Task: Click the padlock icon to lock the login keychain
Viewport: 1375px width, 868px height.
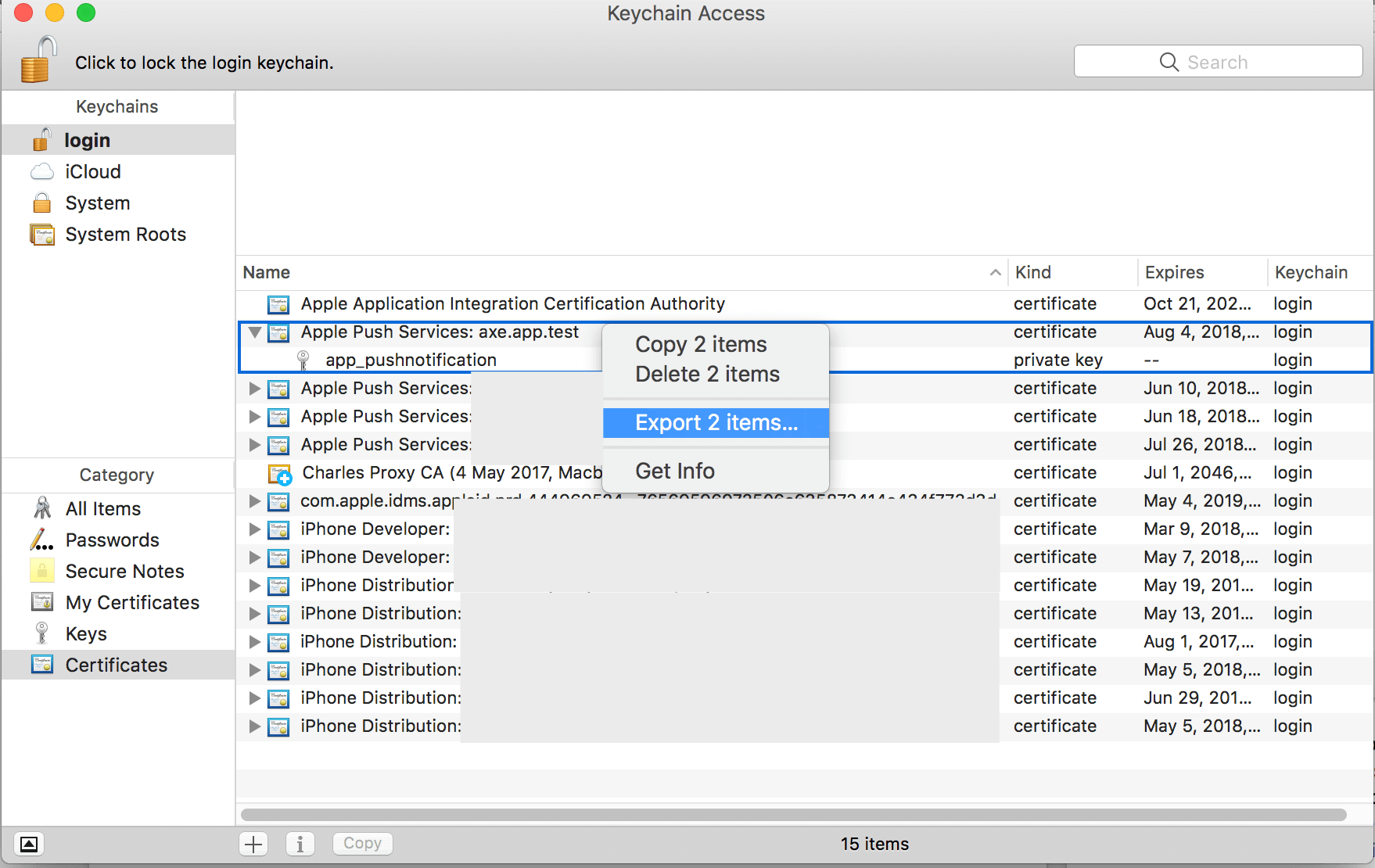Action: [38, 59]
